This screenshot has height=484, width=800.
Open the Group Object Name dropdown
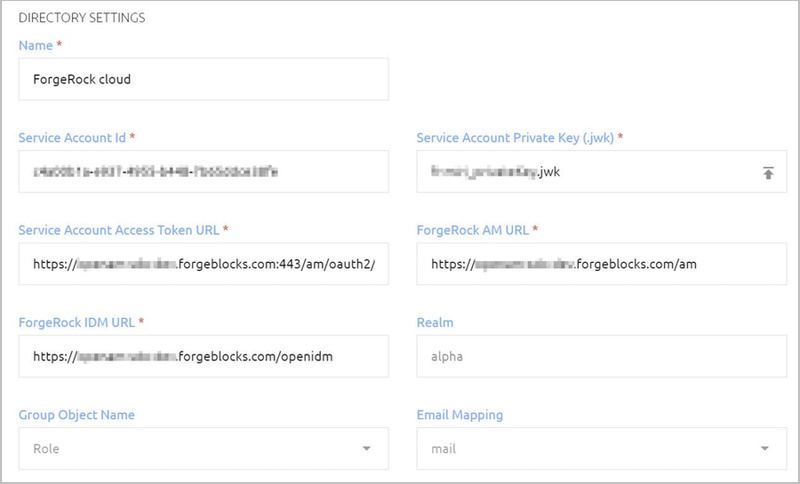pyautogui.click(x=204, y=448)
